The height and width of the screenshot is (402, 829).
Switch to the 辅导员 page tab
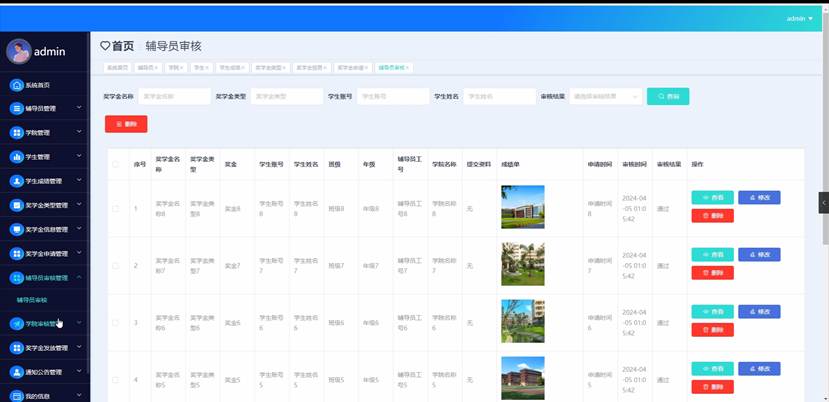148,68
